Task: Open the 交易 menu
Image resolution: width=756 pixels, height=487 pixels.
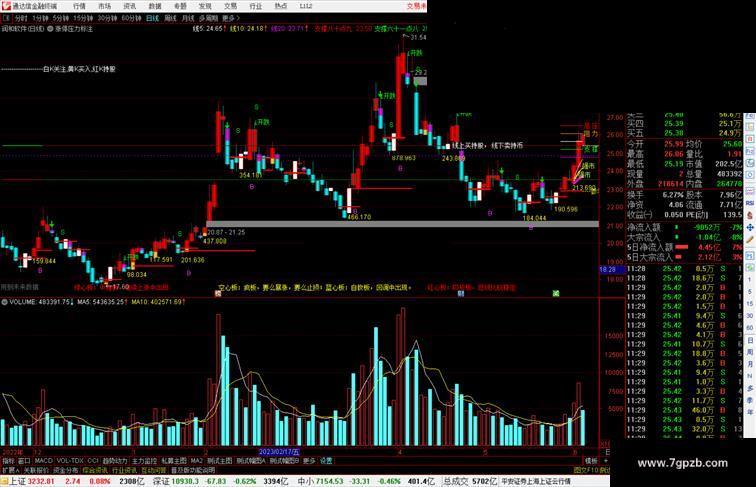Action: pyautogui.click(x=230, y=6)
